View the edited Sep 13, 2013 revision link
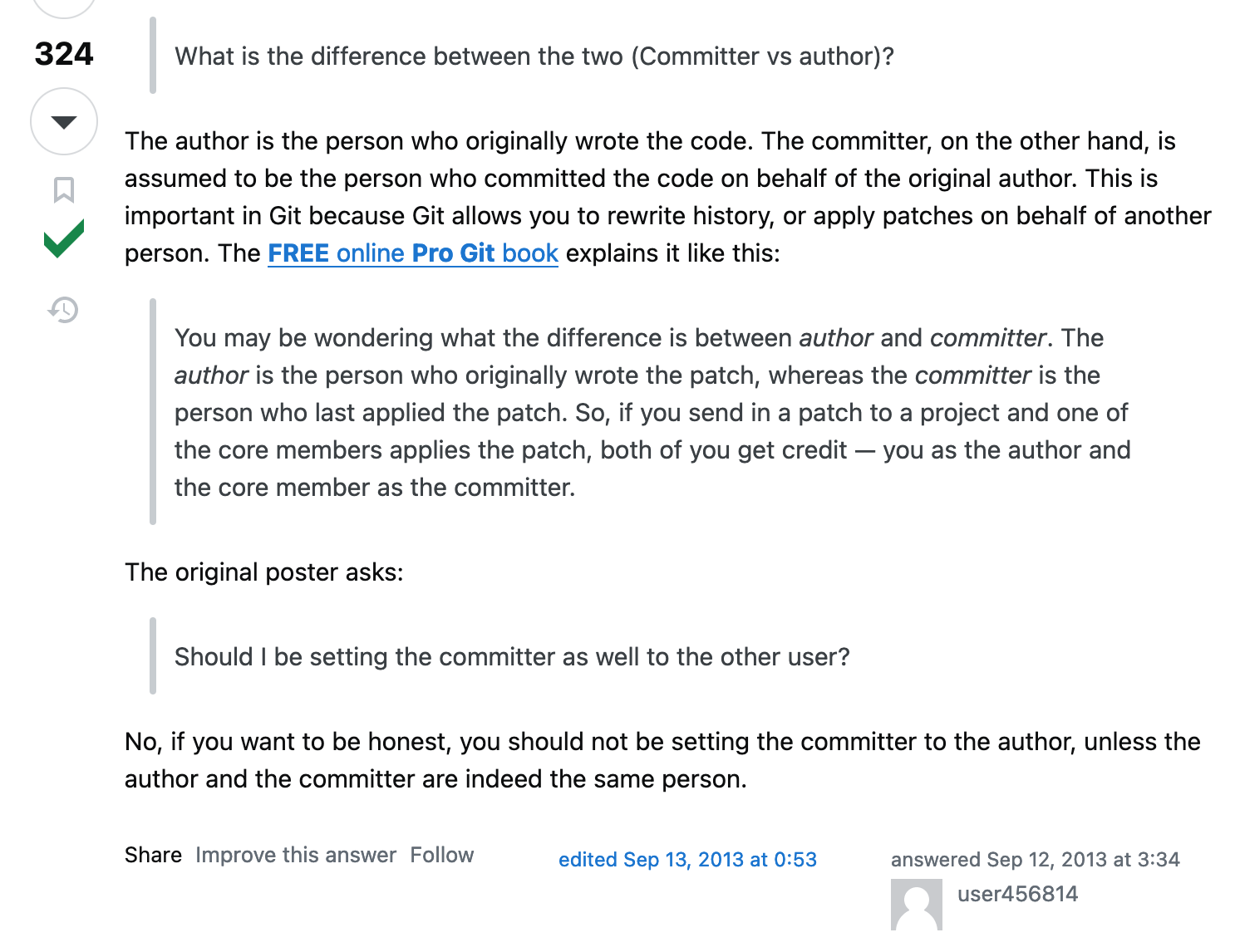The width and height of the screenshot is (1235, 952). coord(687,859)
